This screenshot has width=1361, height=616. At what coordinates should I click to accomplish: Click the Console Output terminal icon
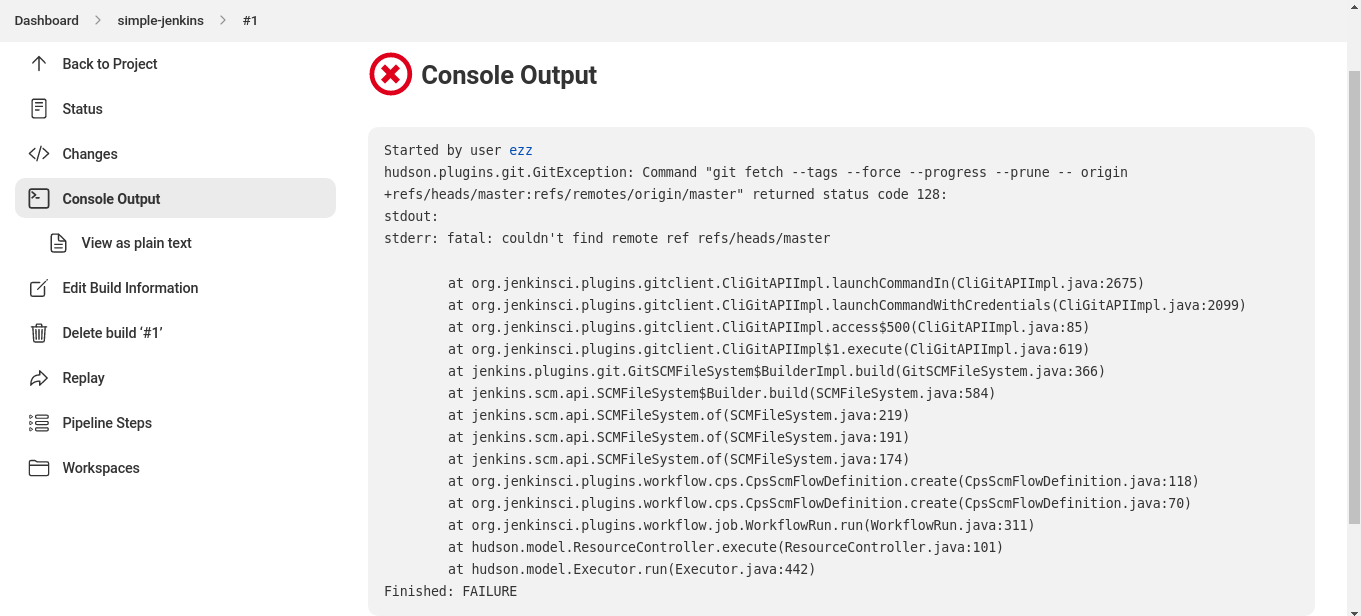coord(38,198)
